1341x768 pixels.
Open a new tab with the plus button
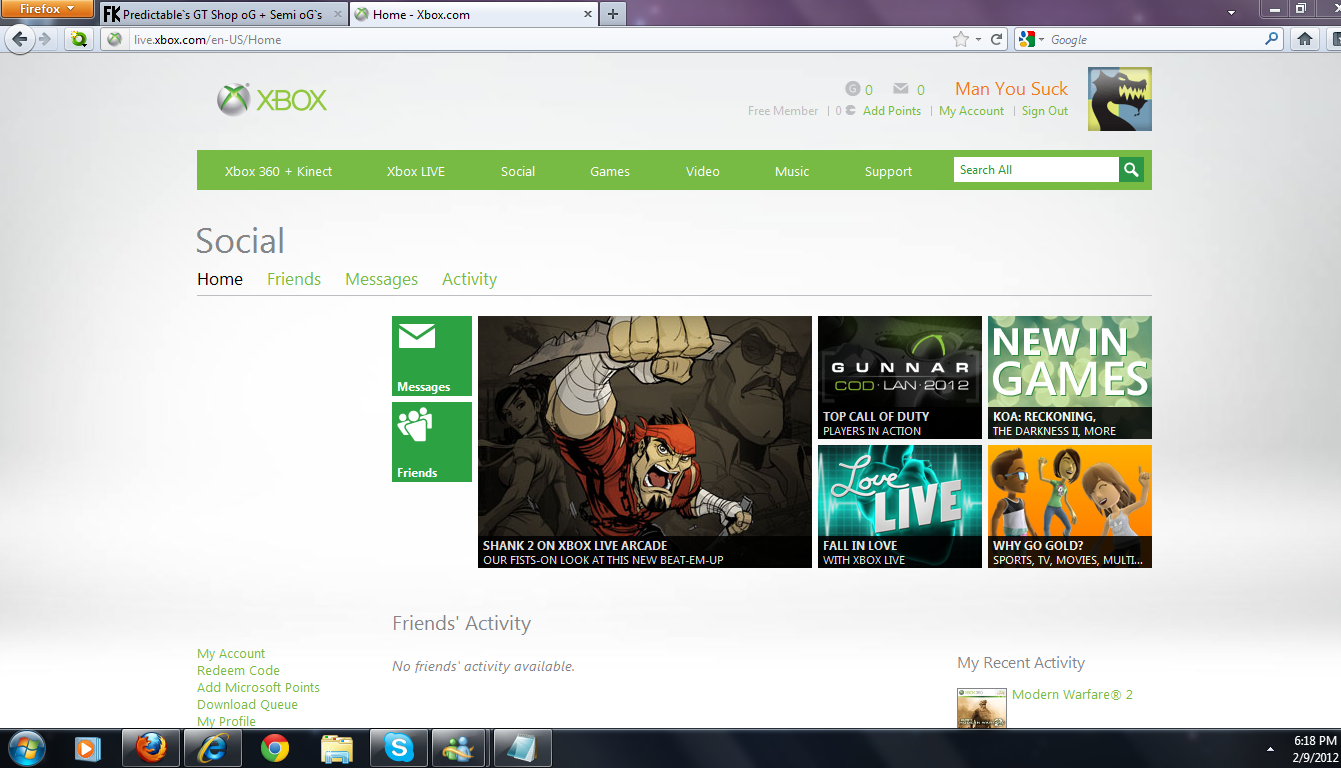click(x=613, y=14)
